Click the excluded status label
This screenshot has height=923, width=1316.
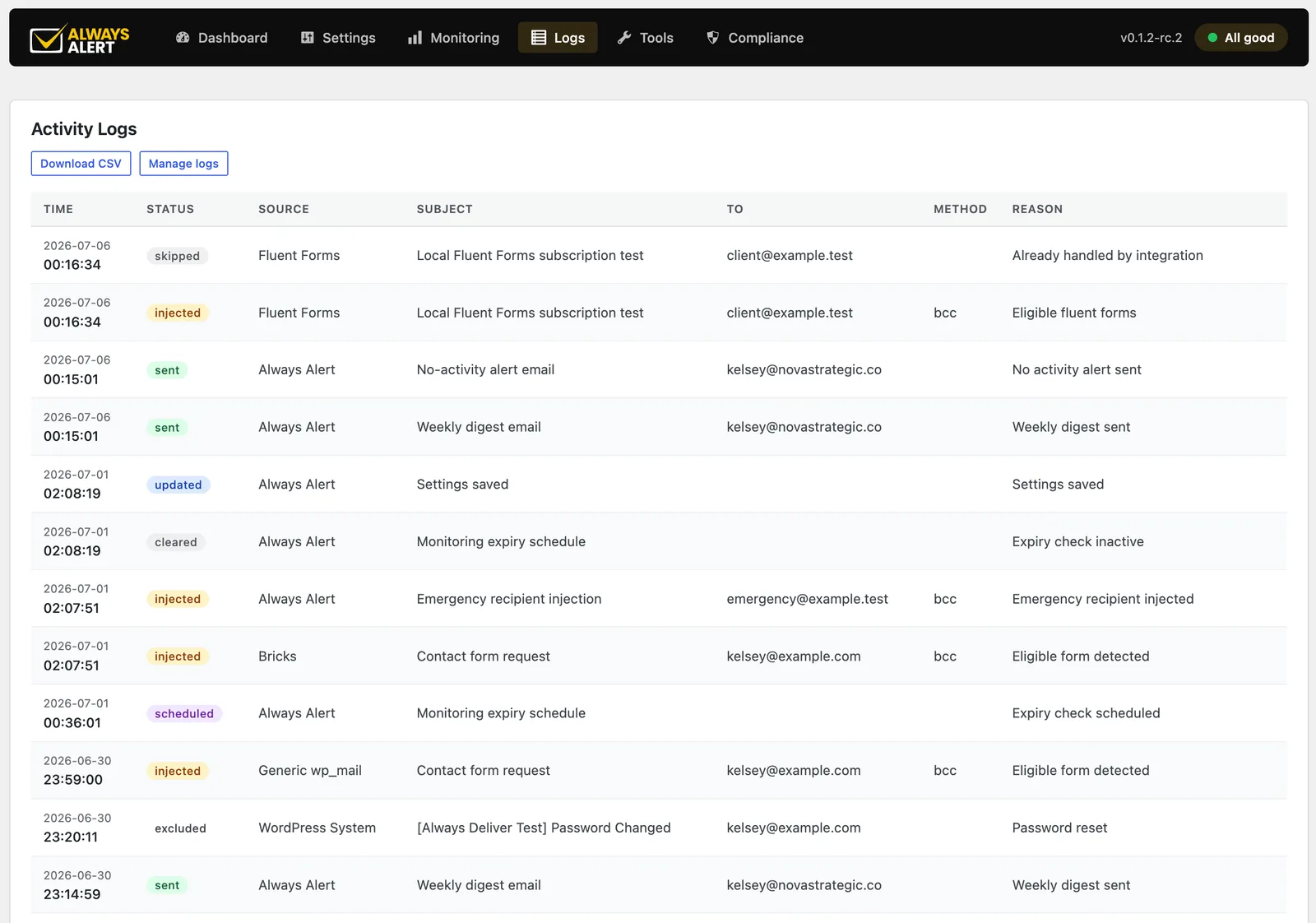[x=180, y=828]
